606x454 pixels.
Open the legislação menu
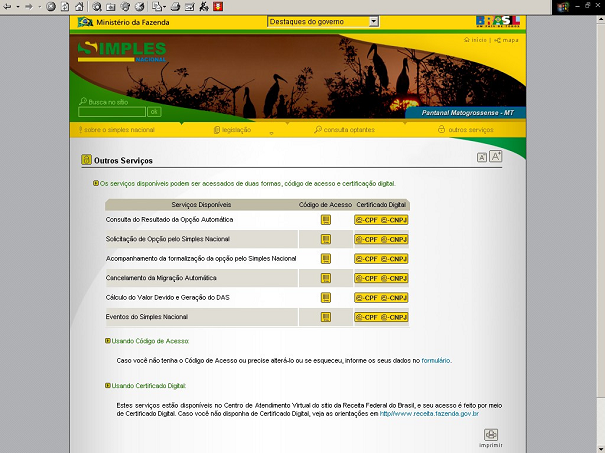pos(235,130)
